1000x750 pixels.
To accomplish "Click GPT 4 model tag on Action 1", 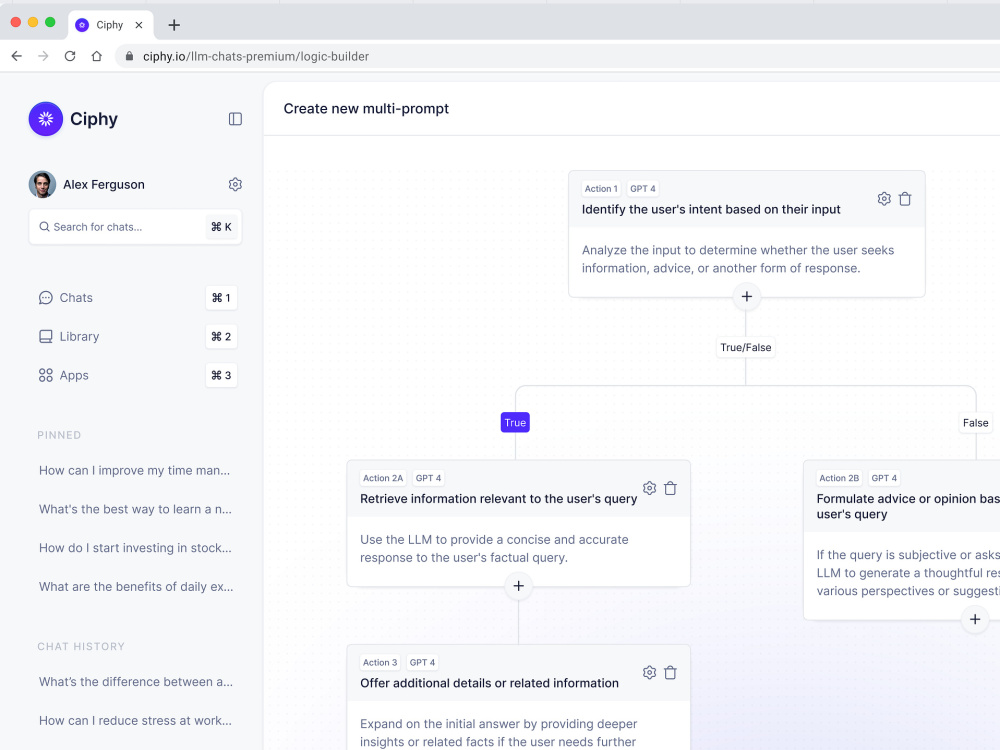I will 643,189.
